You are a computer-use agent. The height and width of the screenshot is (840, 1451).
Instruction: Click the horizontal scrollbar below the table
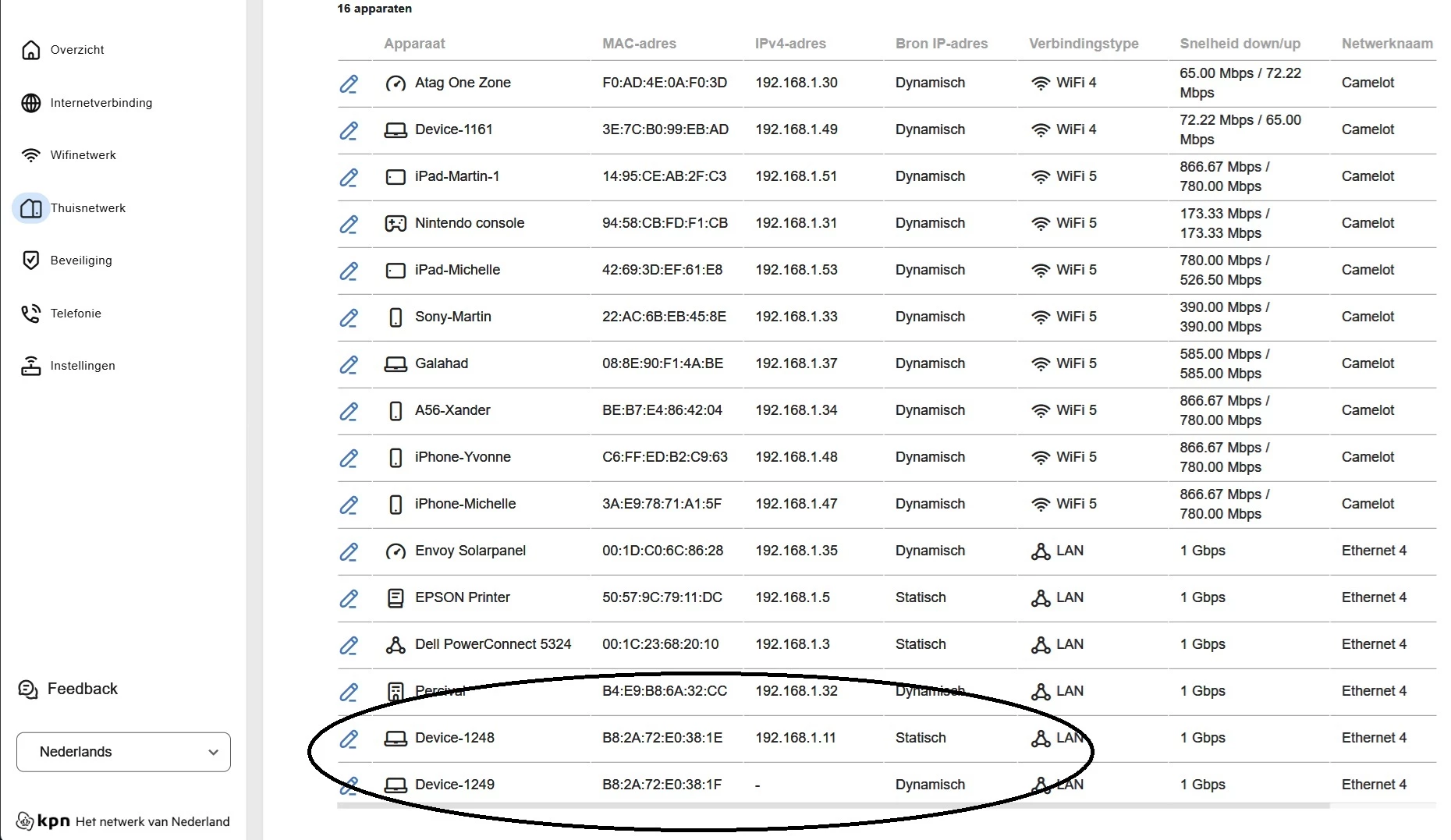pos(833,806)
